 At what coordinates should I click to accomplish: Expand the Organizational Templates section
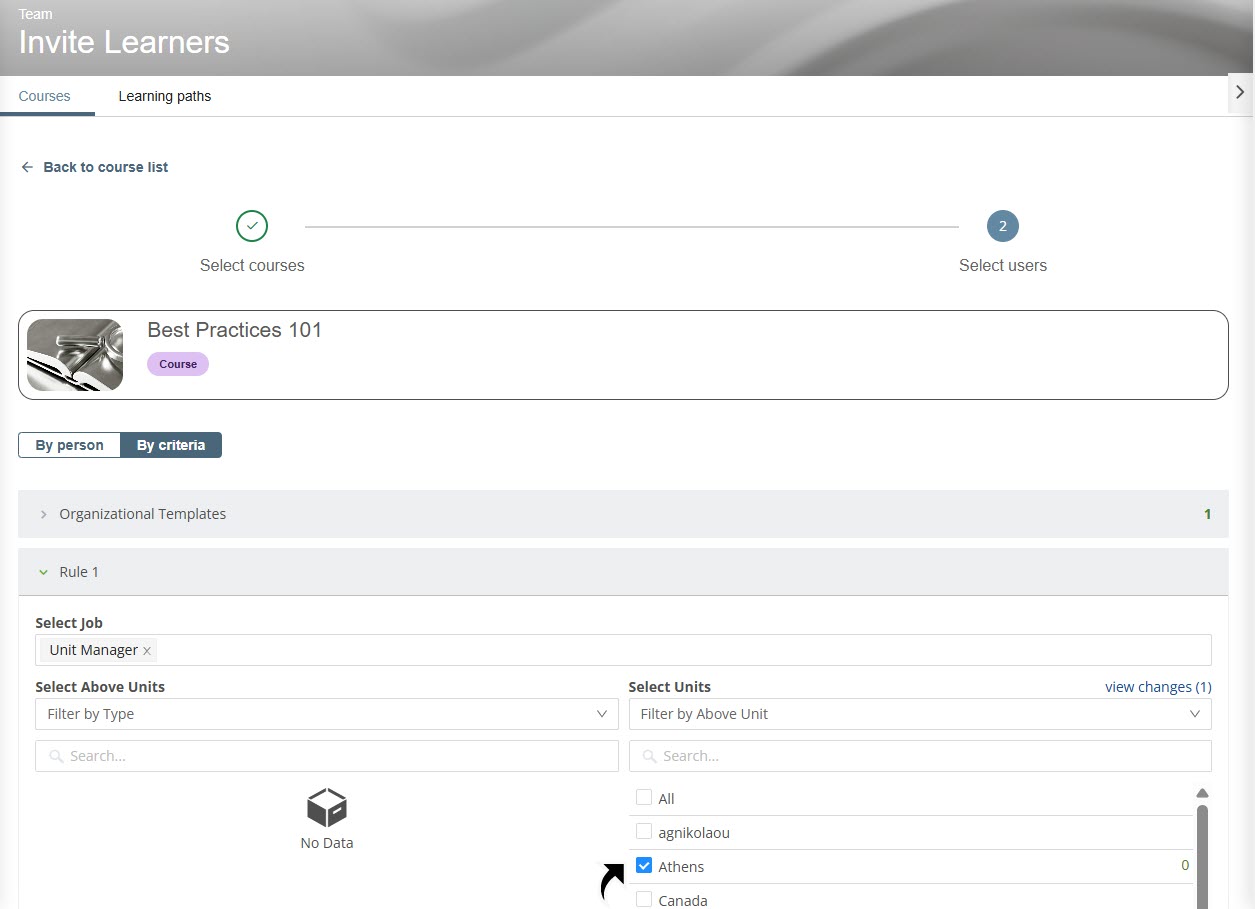click(43, 514)
